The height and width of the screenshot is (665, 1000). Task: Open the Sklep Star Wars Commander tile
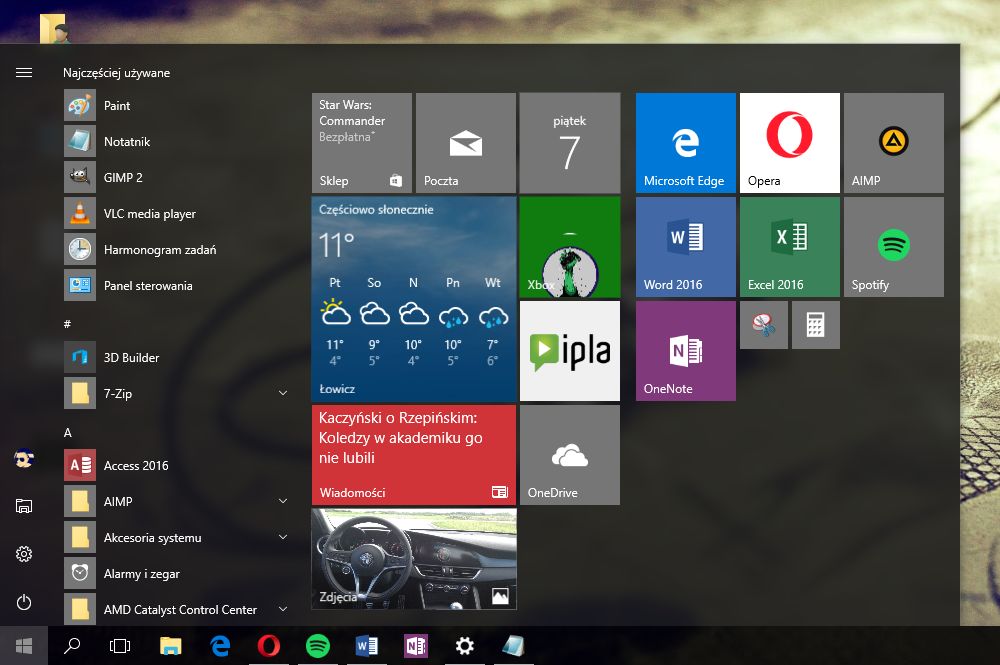pyautogui.click(x=362, y=143)
